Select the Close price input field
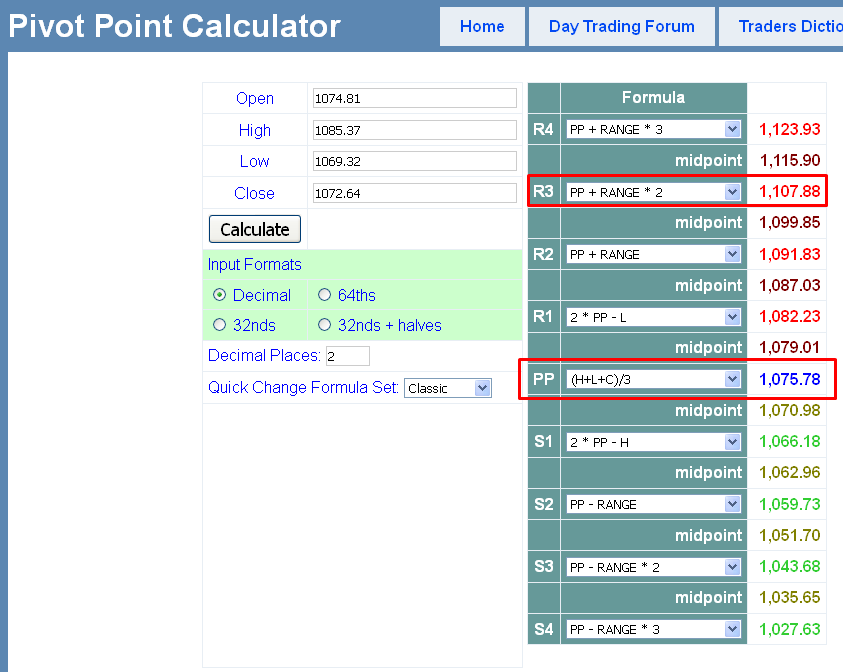 pyautogui.click(x=415, y=193)
